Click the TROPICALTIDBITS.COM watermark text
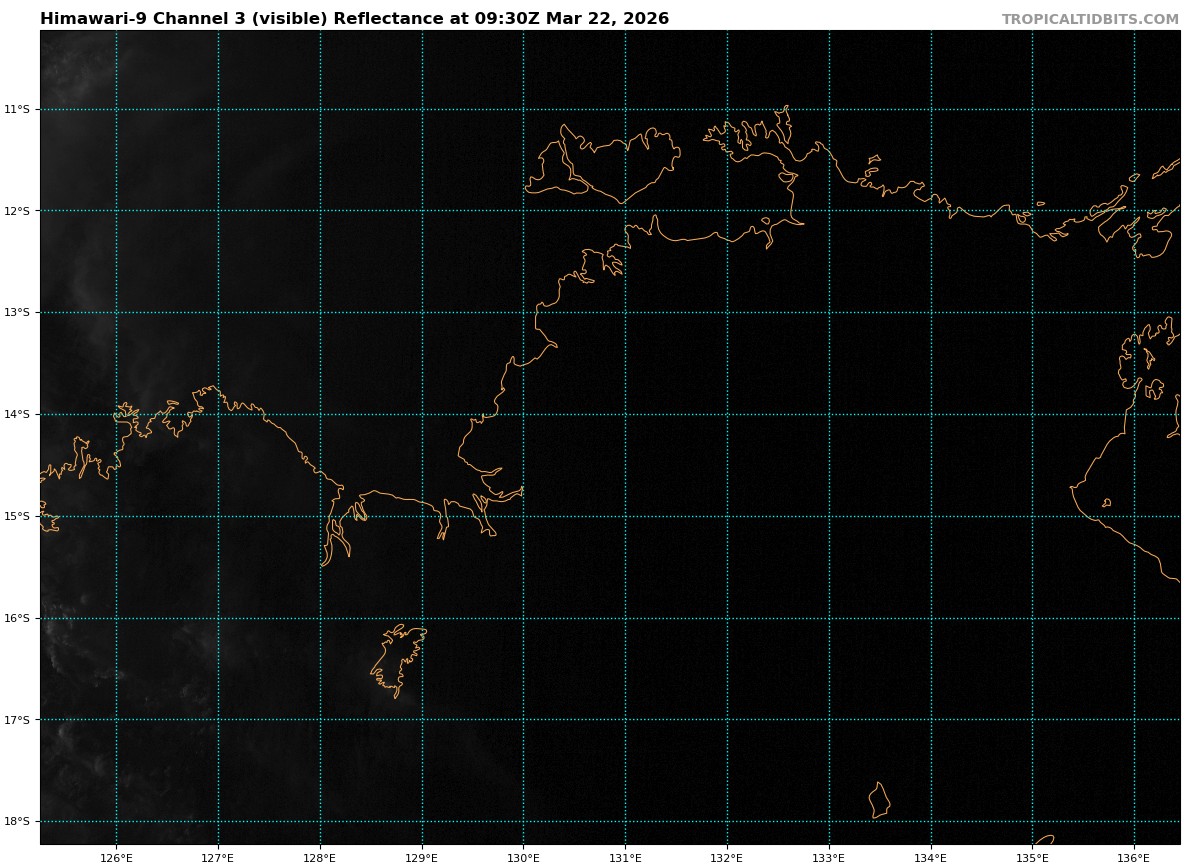Viewport: 1200px width, 867px height. [1090, 19]
